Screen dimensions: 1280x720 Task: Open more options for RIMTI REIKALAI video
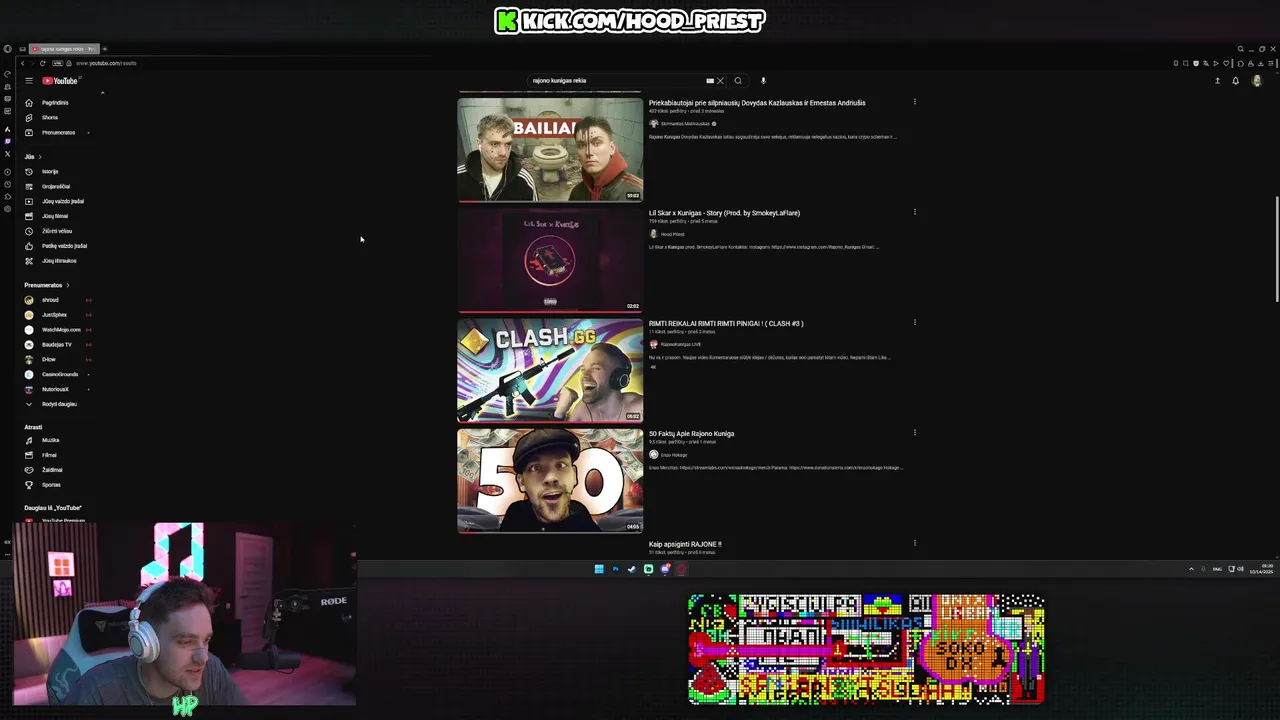point(914,322)
